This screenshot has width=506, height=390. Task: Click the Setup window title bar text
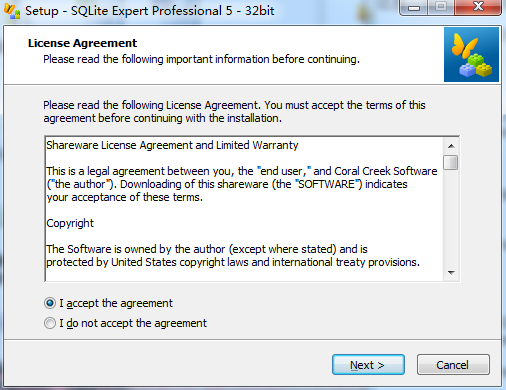(x=150, y=11)
